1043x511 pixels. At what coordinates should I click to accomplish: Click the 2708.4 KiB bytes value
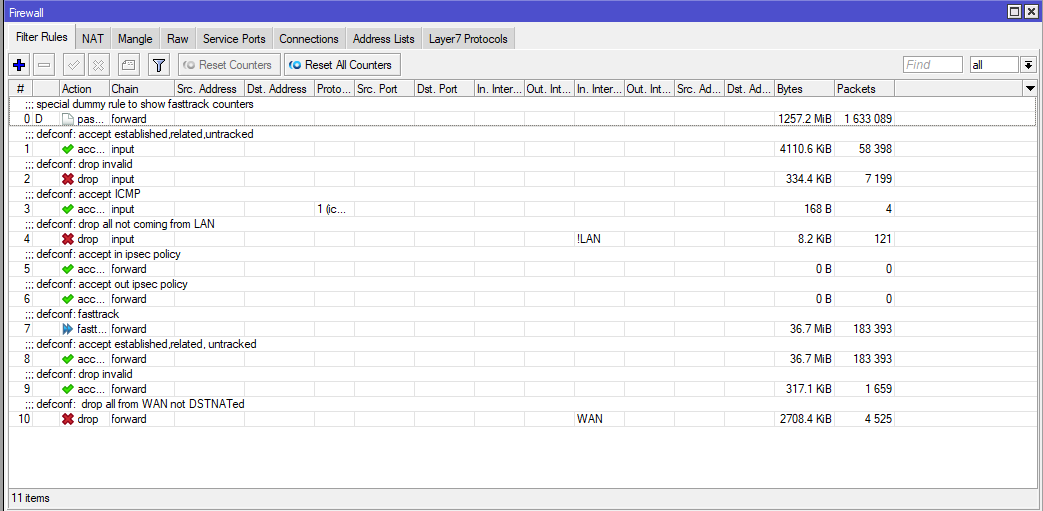point(804,419)
